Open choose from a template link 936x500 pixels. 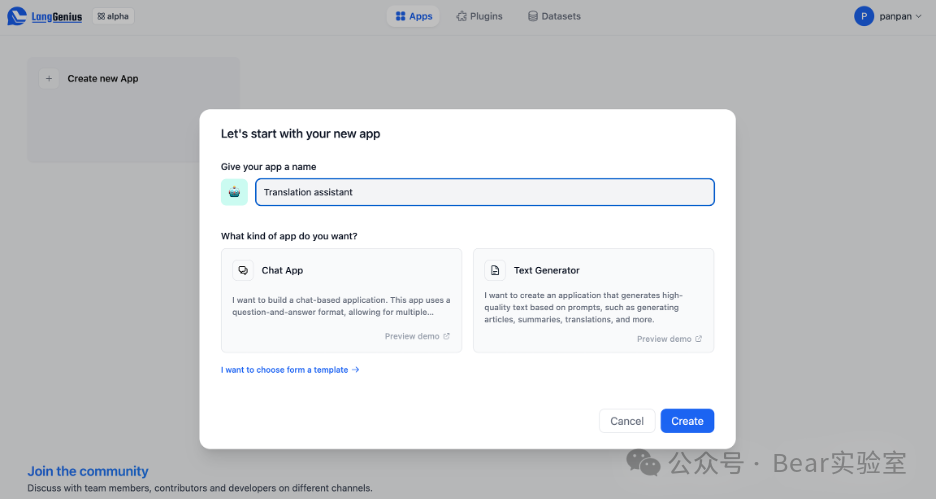pyautogui.click(x=289, y=370)
